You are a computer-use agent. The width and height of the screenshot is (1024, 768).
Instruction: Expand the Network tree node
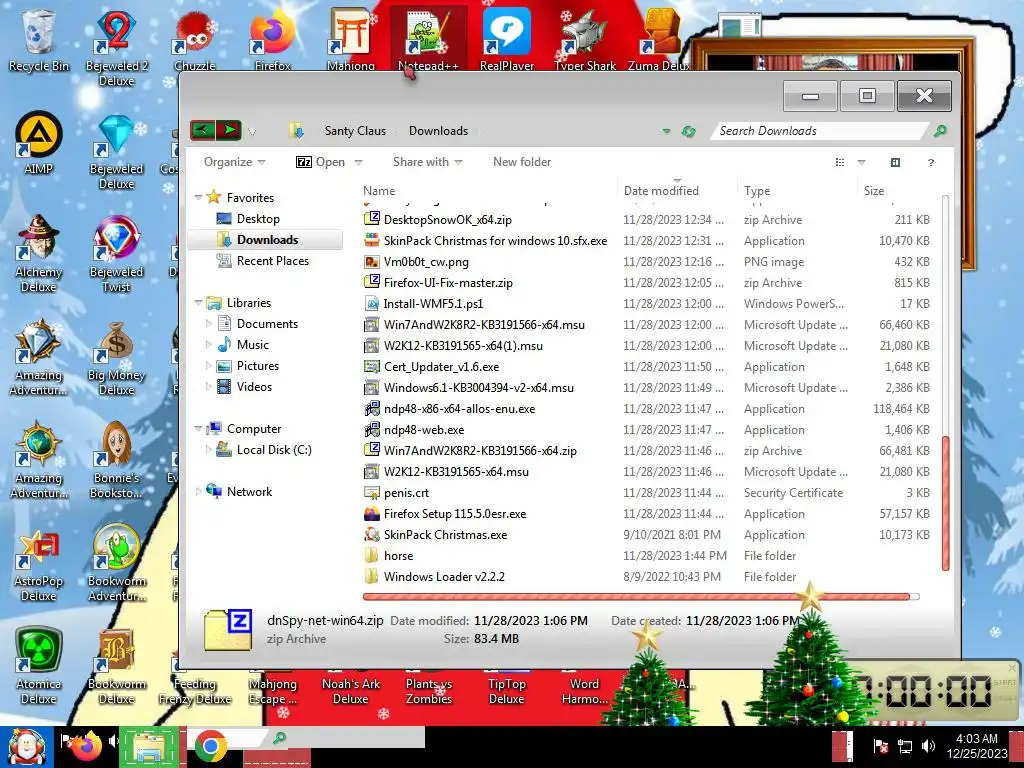[x=198, y=492]
